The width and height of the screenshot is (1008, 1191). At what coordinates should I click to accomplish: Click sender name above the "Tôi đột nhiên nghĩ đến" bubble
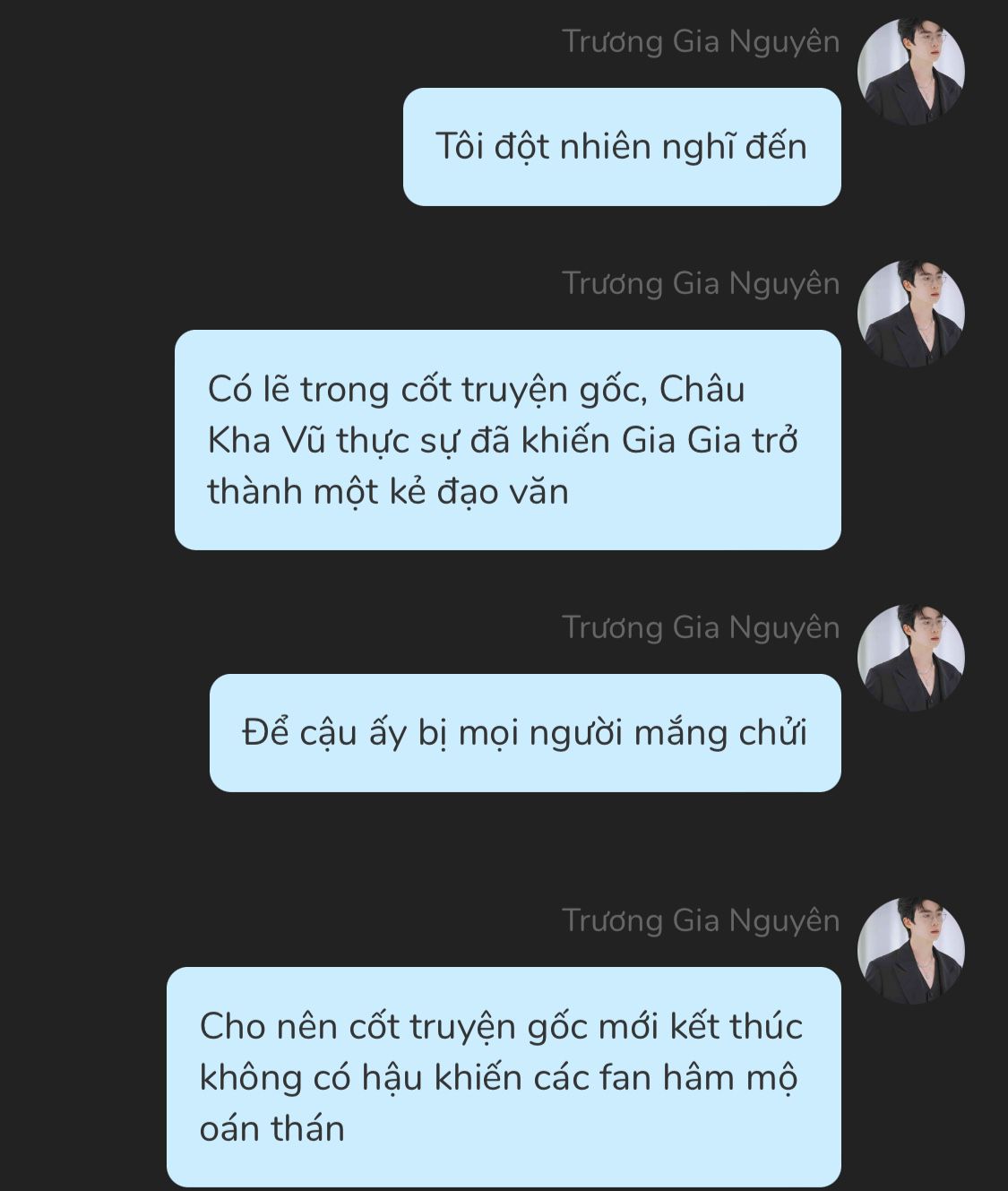701,42
